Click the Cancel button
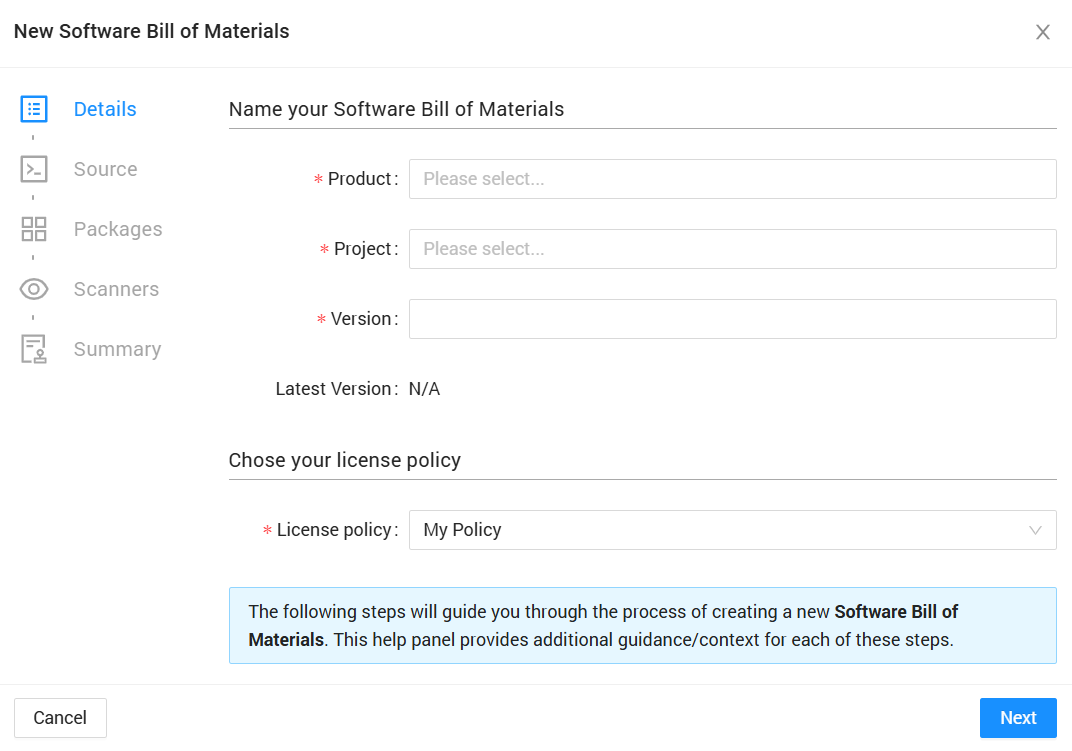 tap(60, 718)
